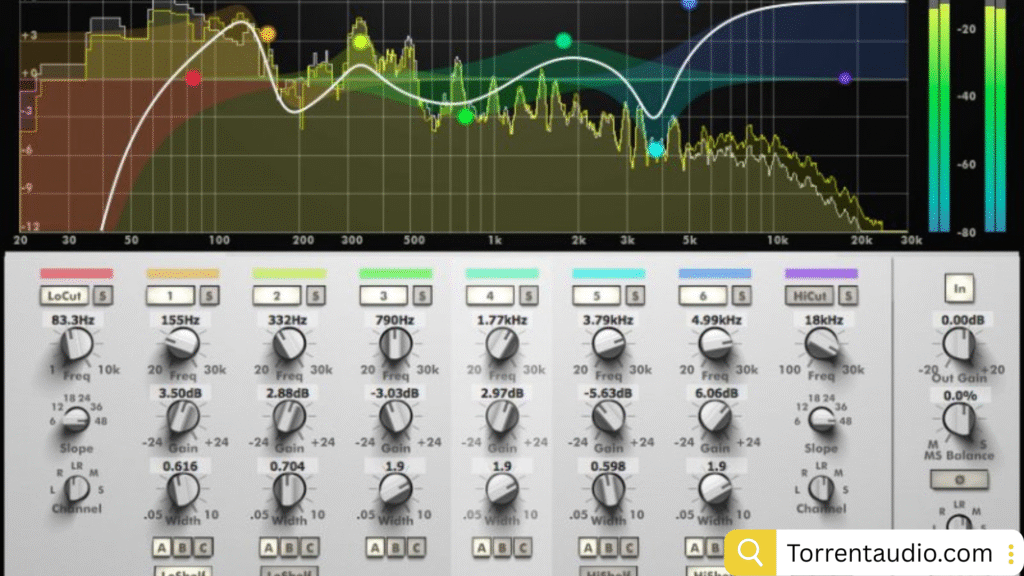Viewport: 1024px width, 576px height.
Task: Click the 3.50dB gain value field
Action: (182, 395)
